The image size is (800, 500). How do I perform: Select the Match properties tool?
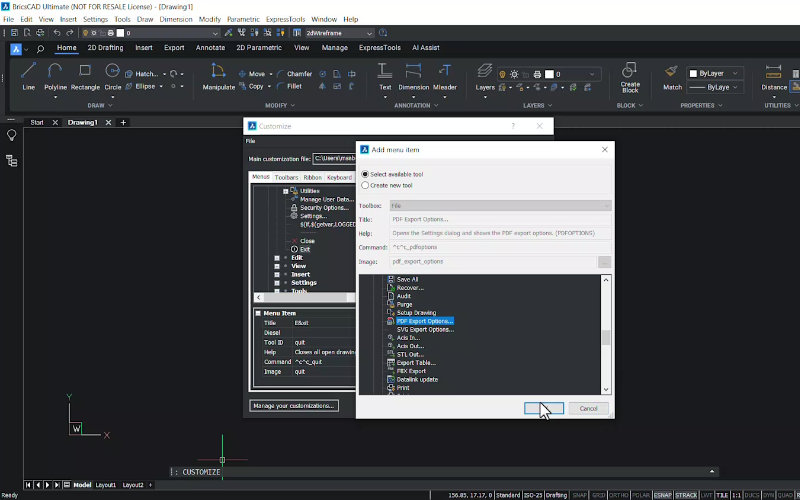pos(672,74)
